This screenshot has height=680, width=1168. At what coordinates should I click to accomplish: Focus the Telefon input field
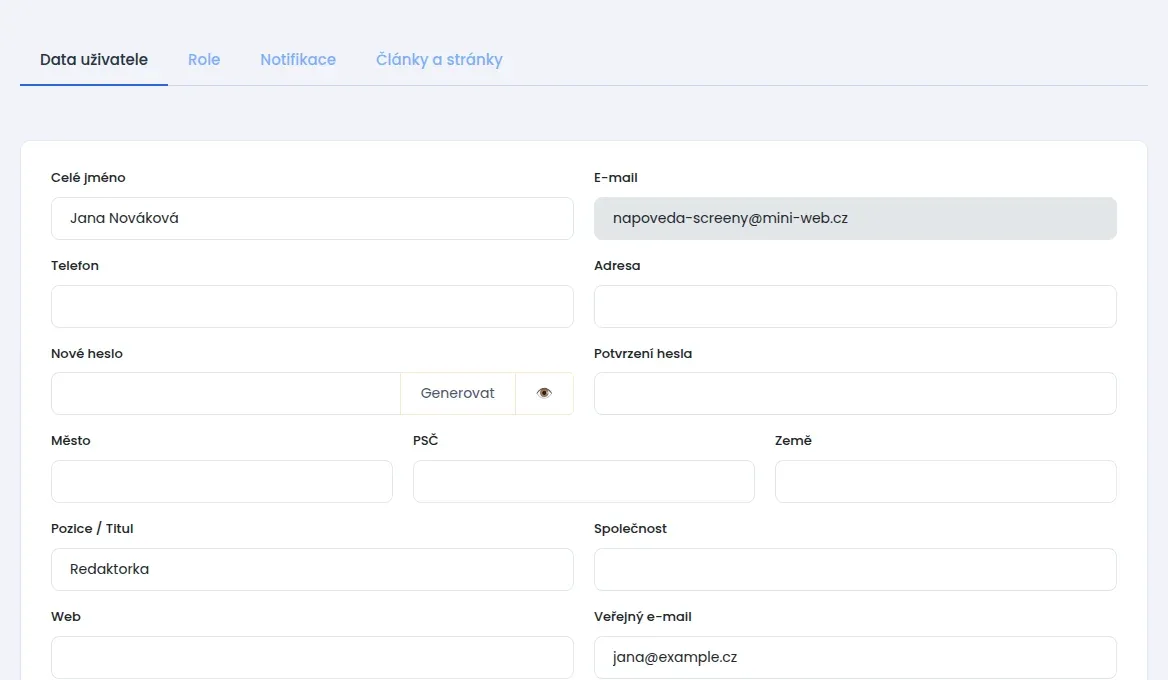312,306
